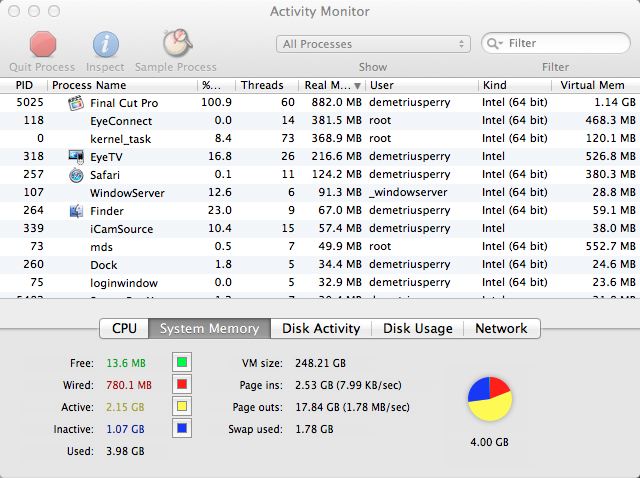Click the 100.9 CPU percentage value
Viewport: 640px width, 478px height.
pos(216,102)
